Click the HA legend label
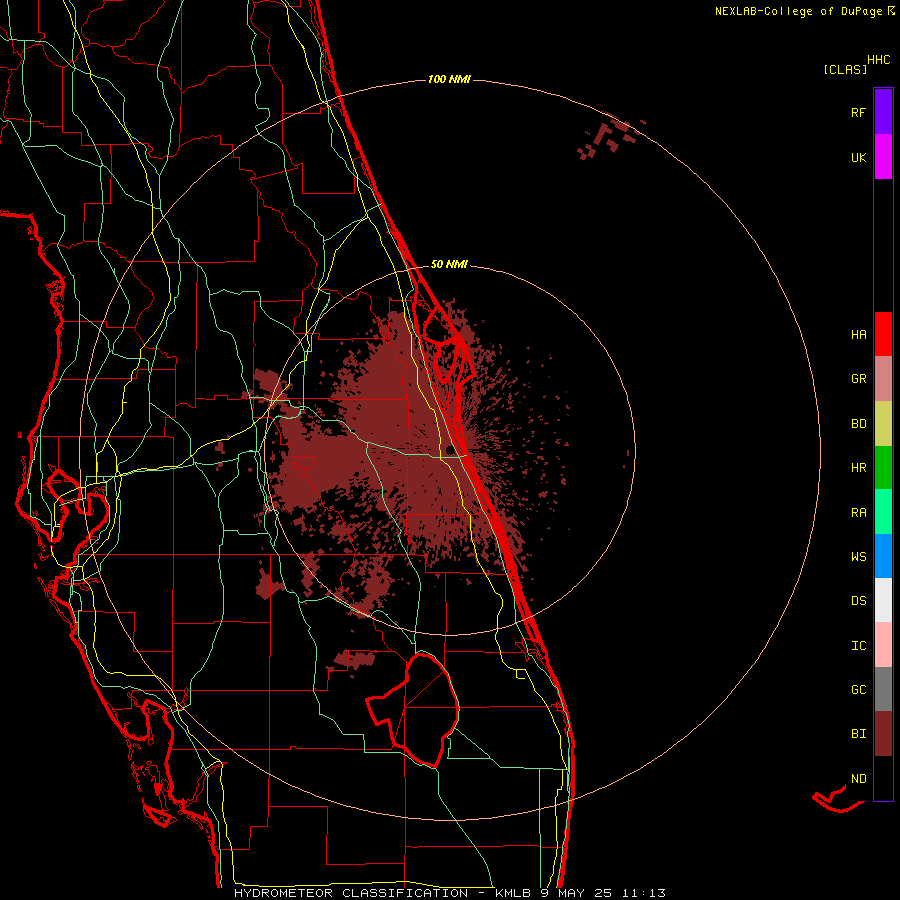 (x=859, y=335)
